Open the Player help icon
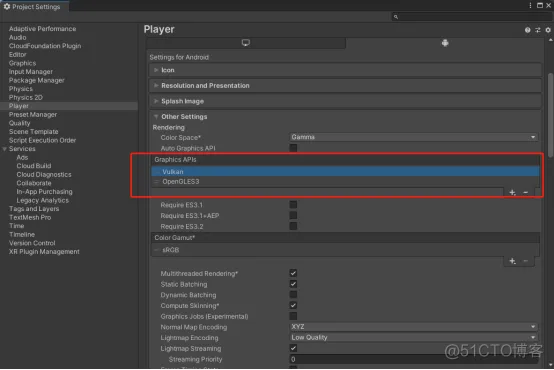This screenshot has width=554, height=370. click(x=527, y=30)
